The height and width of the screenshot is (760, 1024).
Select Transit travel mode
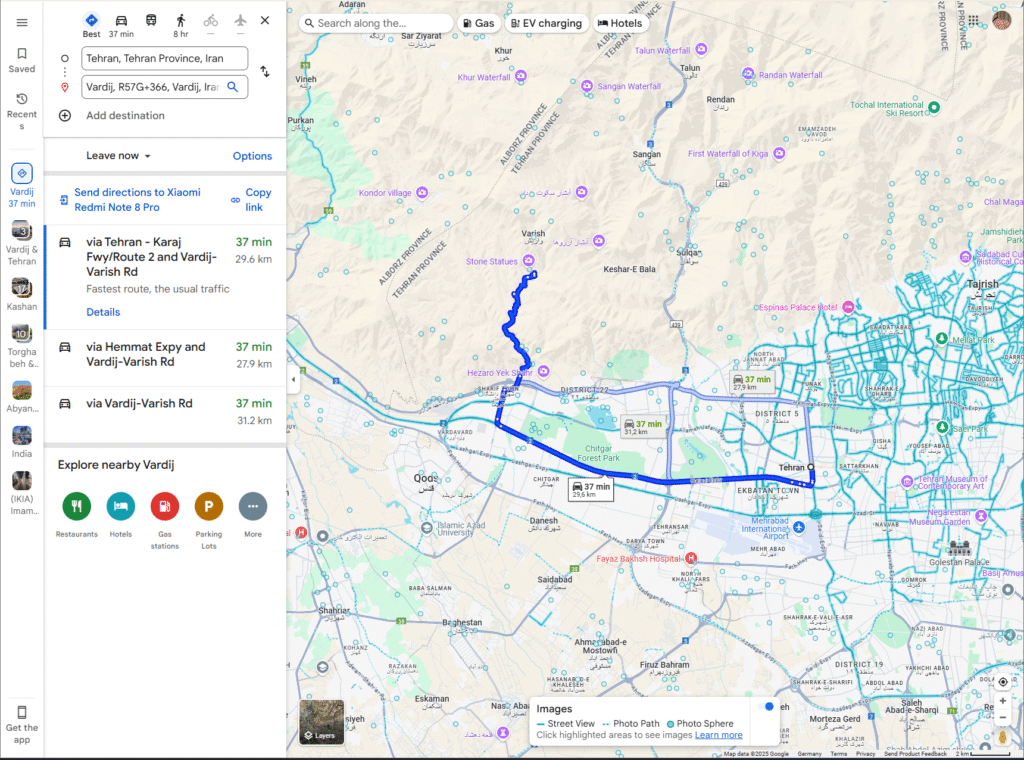[151, 20]
